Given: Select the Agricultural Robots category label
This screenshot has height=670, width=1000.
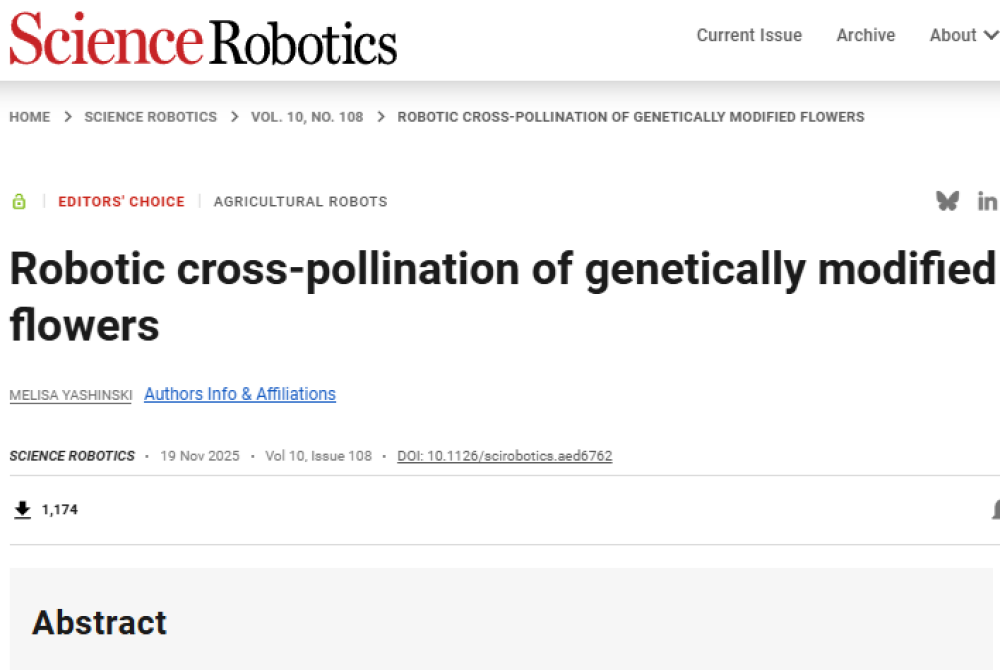Looking at the screenshot, I should [x=300, y=202].
